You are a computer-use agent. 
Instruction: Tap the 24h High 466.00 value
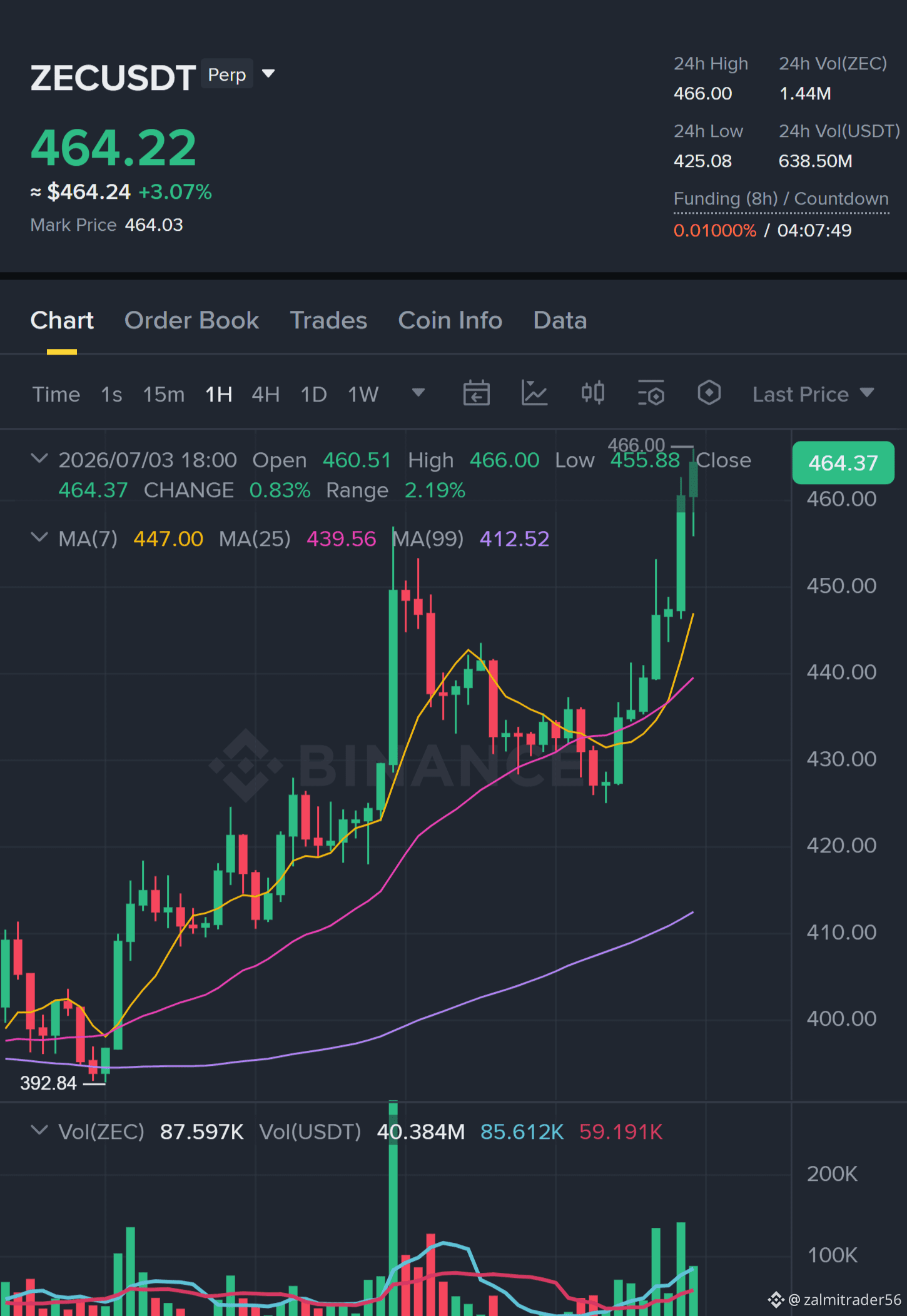pyautogui.click(x=702, y=93)
